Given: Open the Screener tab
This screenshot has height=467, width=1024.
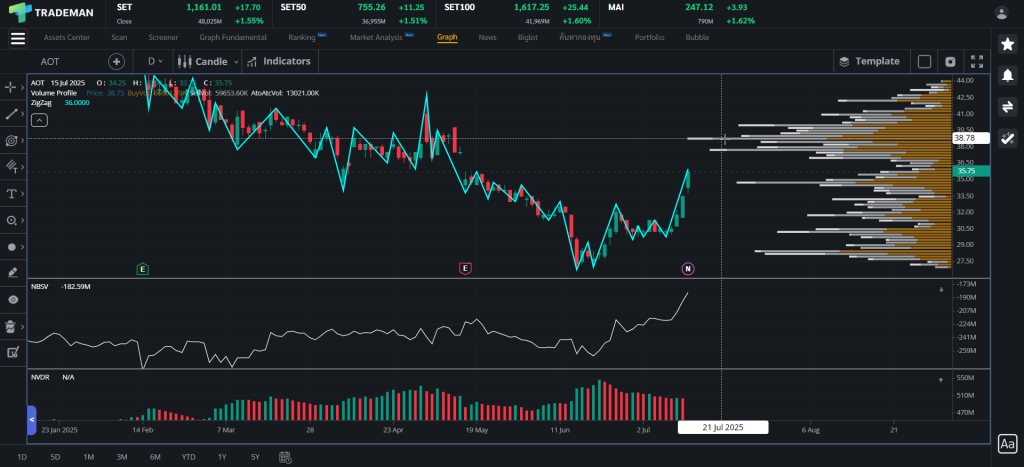Looking at the screenshot, I should tap(163, 37).
